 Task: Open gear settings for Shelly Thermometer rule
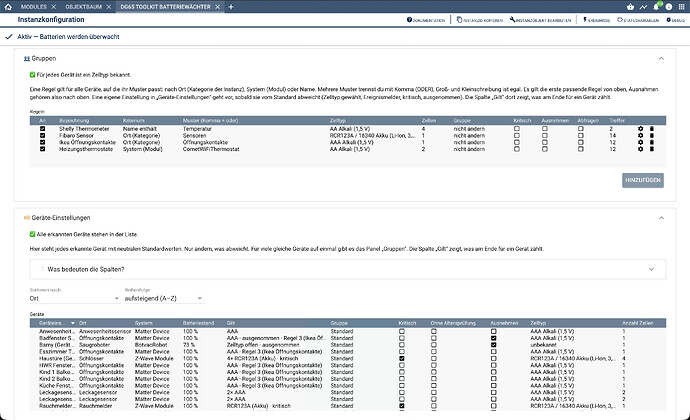pos(640,129)
